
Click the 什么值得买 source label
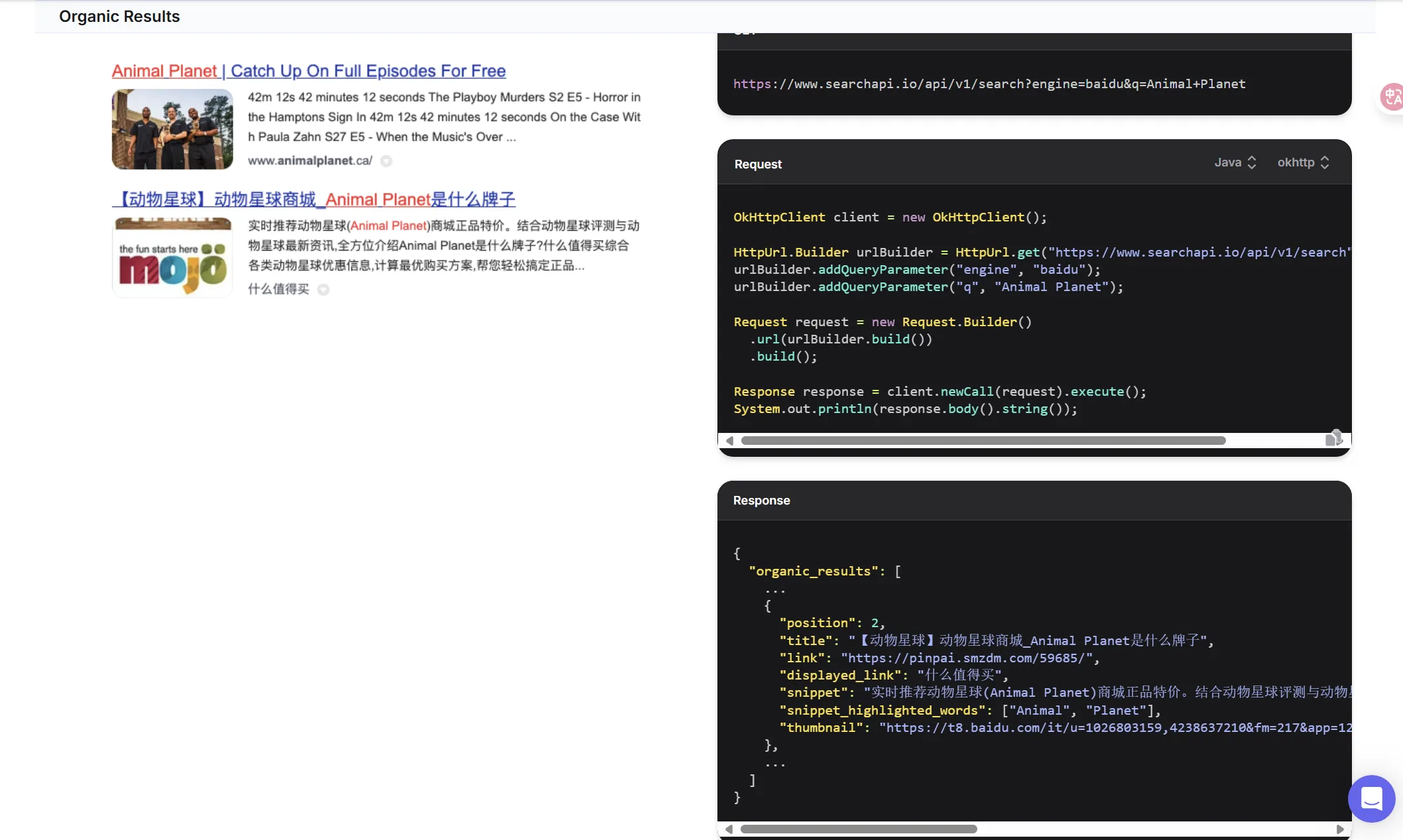click(278, 289)
